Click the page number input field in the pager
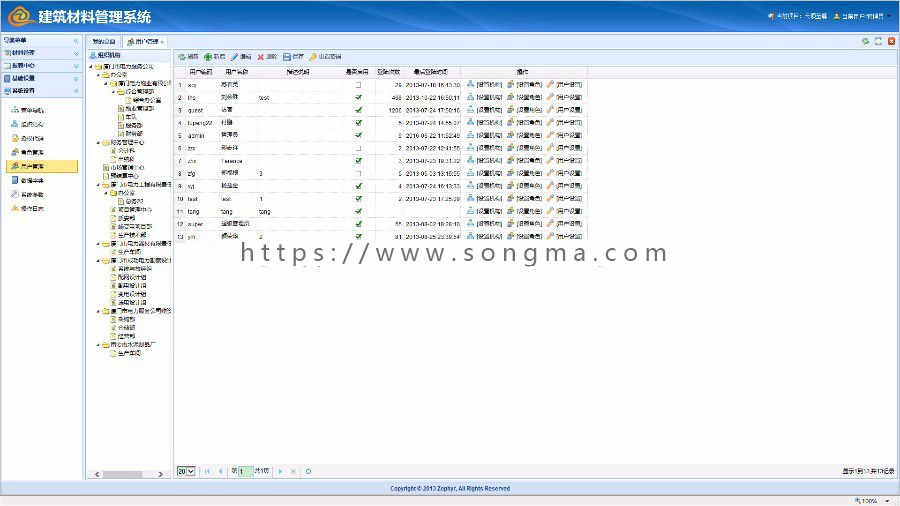This screenshot has height=506, width=900. tap(245, 472)
